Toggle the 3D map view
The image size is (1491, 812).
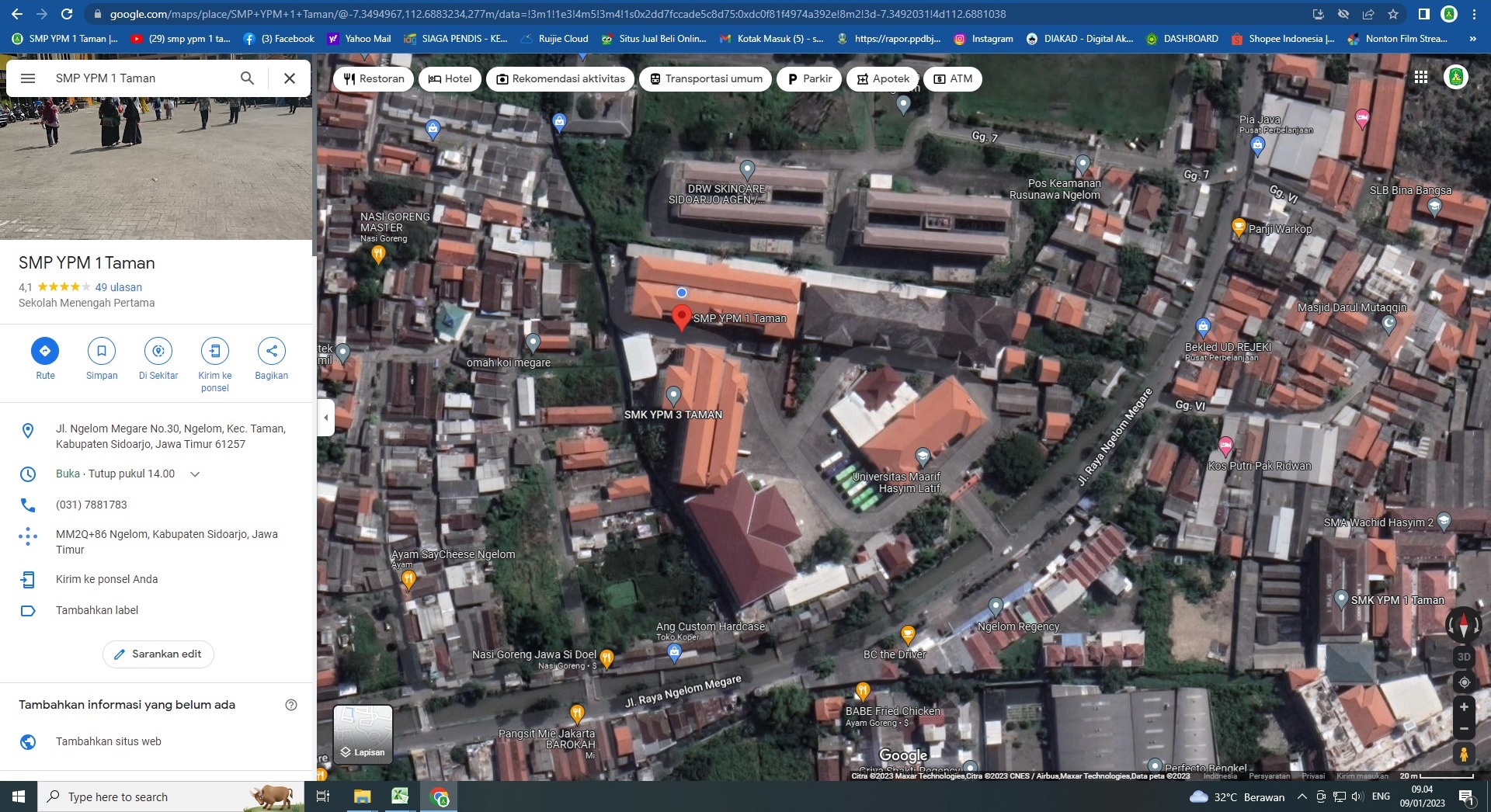pos(1464,657)
